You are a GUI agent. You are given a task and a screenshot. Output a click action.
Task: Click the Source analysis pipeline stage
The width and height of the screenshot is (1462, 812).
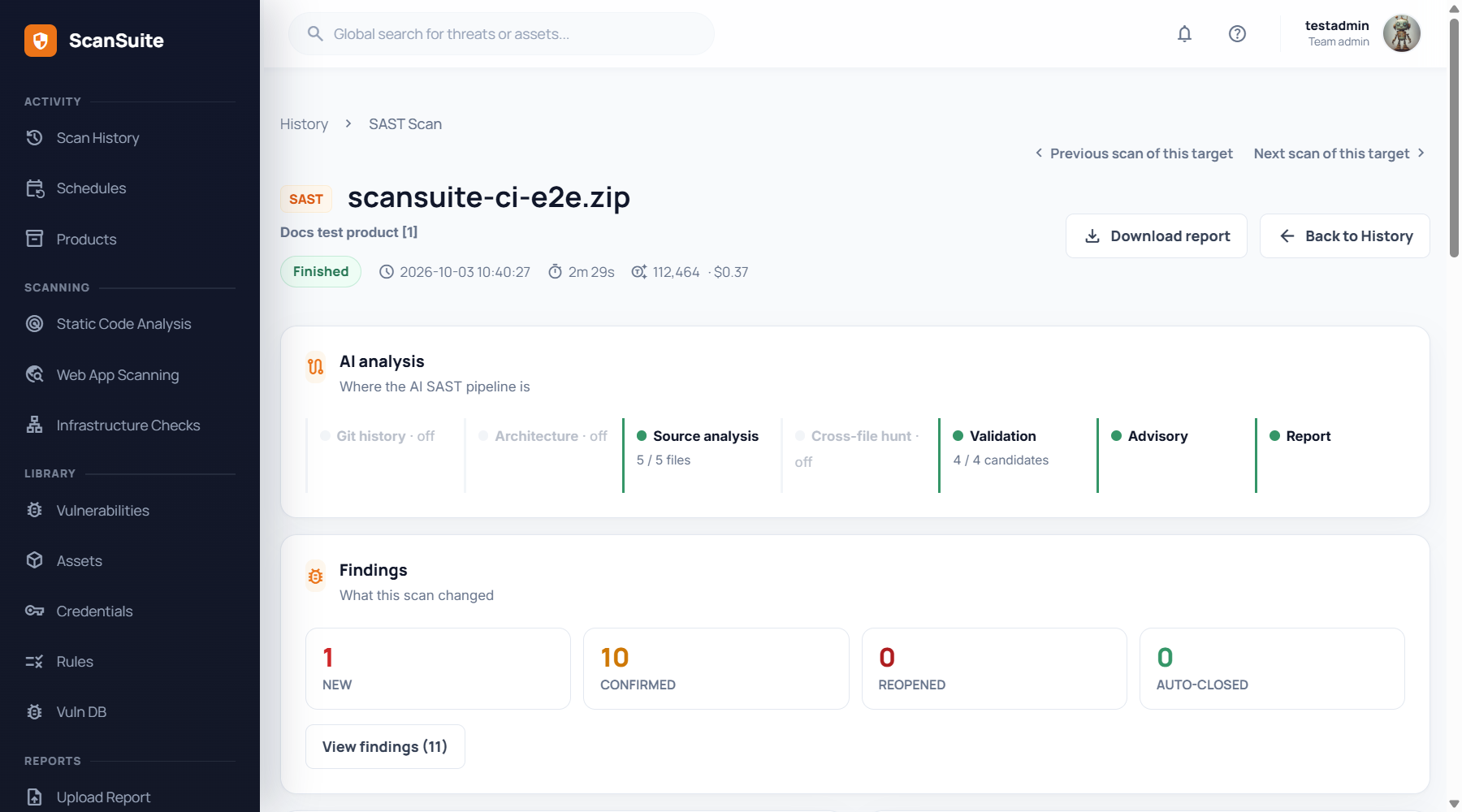(x=701, y=456)
